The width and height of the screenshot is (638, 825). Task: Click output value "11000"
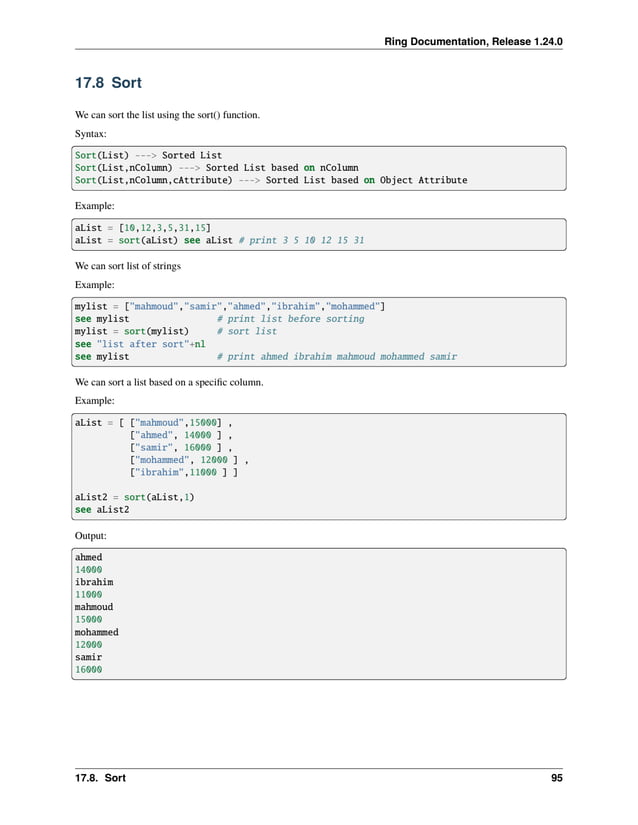(x=88, y=595)
